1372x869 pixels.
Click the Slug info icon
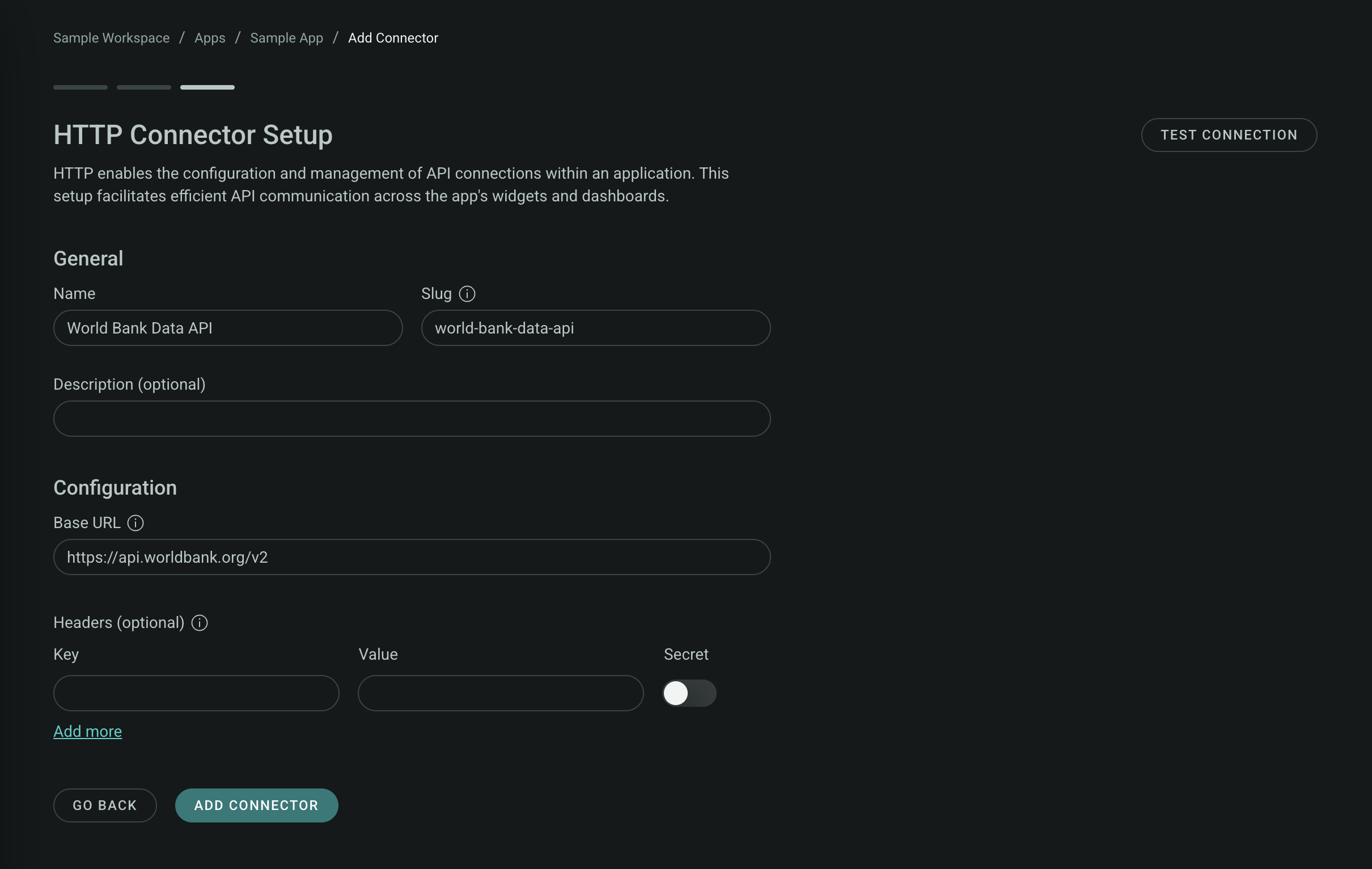click(x=467, y=294)
